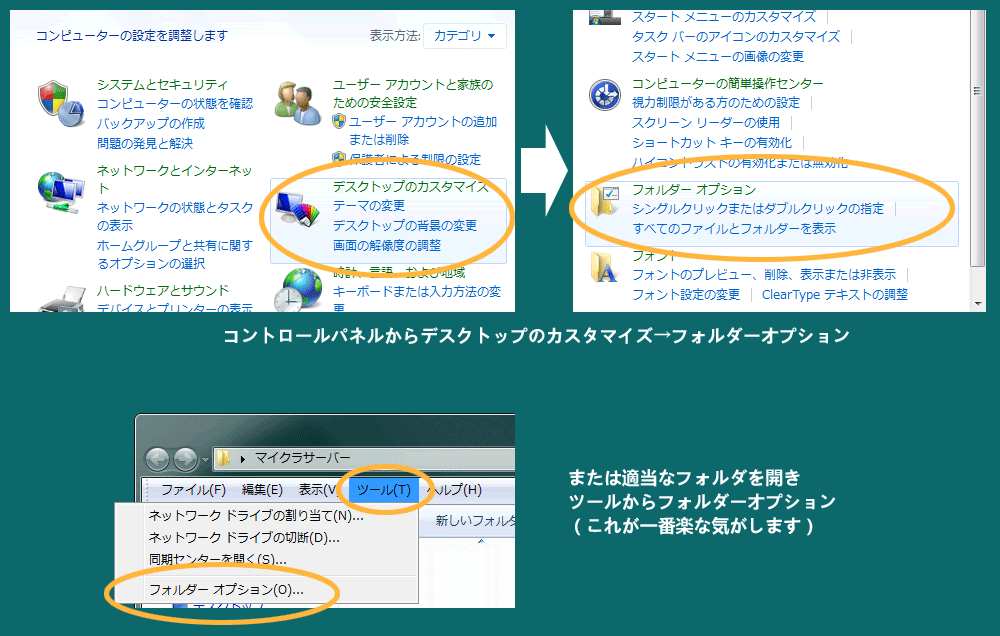This screenshot has height=636, width=1000.
Task: Click the Network and Internet globe icon
Action: [x=61, y=191]
